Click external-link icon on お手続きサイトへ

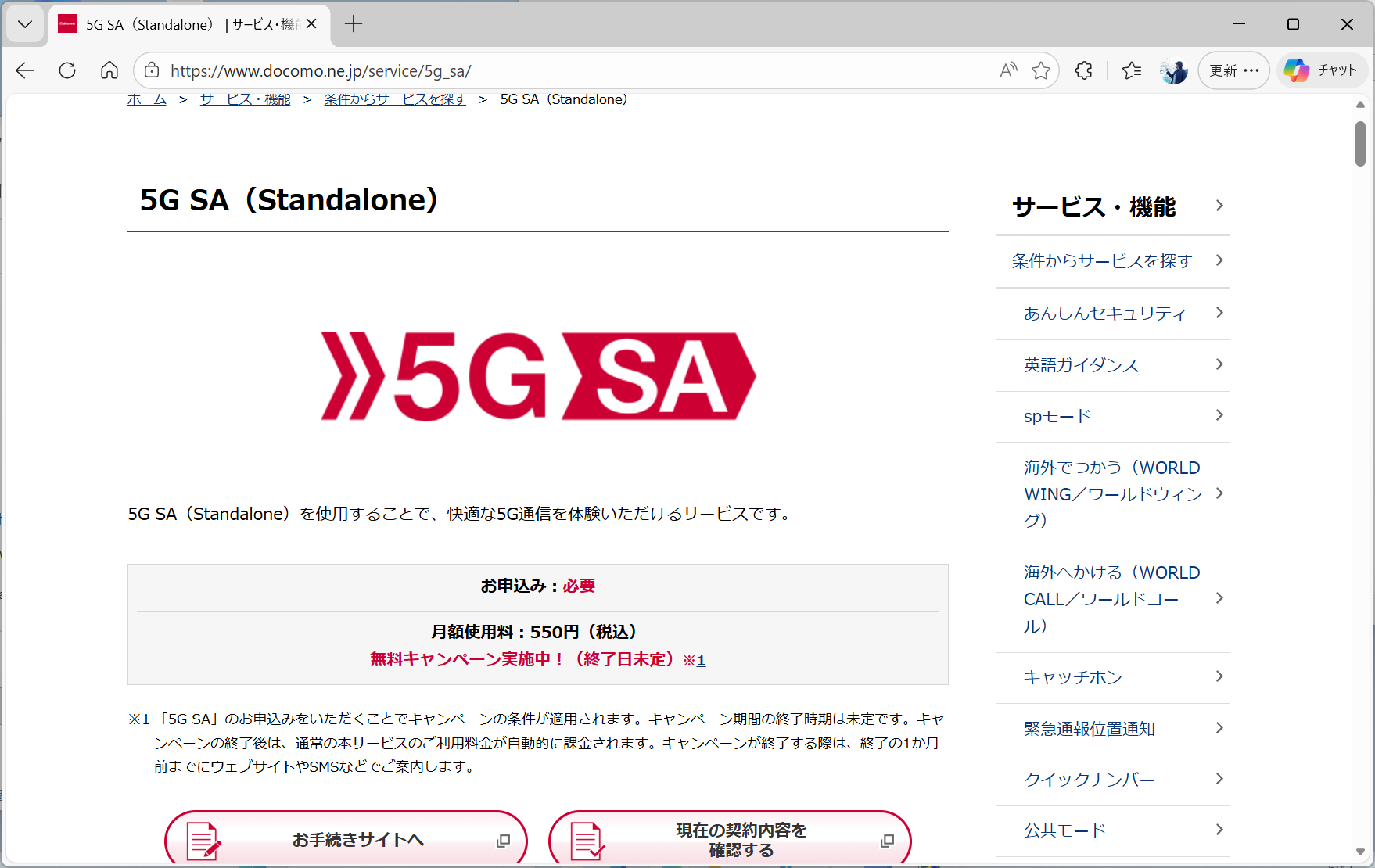click(503, 841)
